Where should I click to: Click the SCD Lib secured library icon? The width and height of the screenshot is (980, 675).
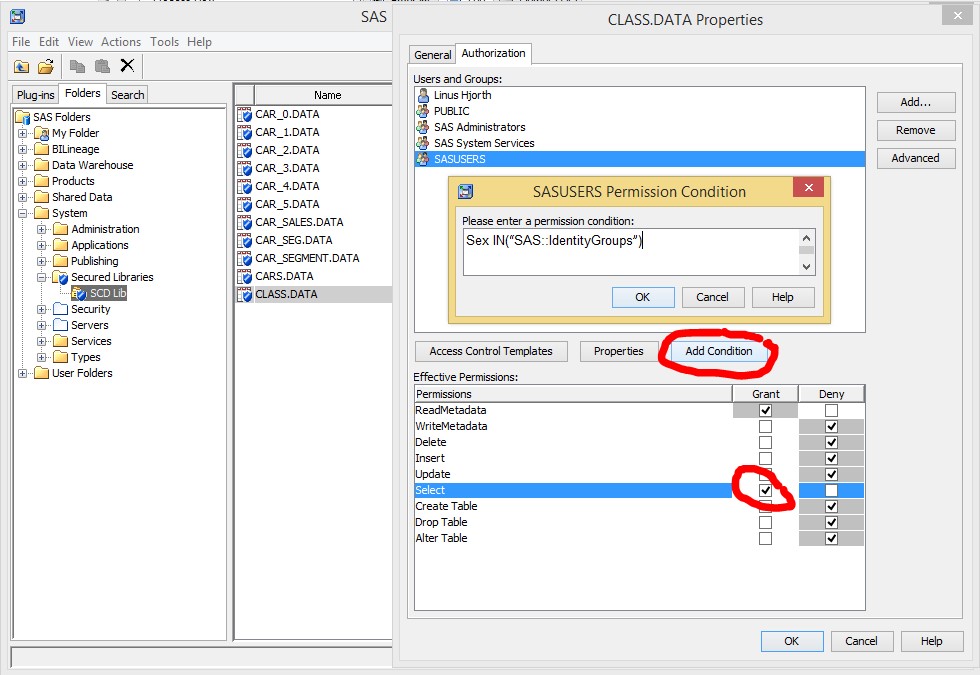pyautogui.click(x=79, y=293)
